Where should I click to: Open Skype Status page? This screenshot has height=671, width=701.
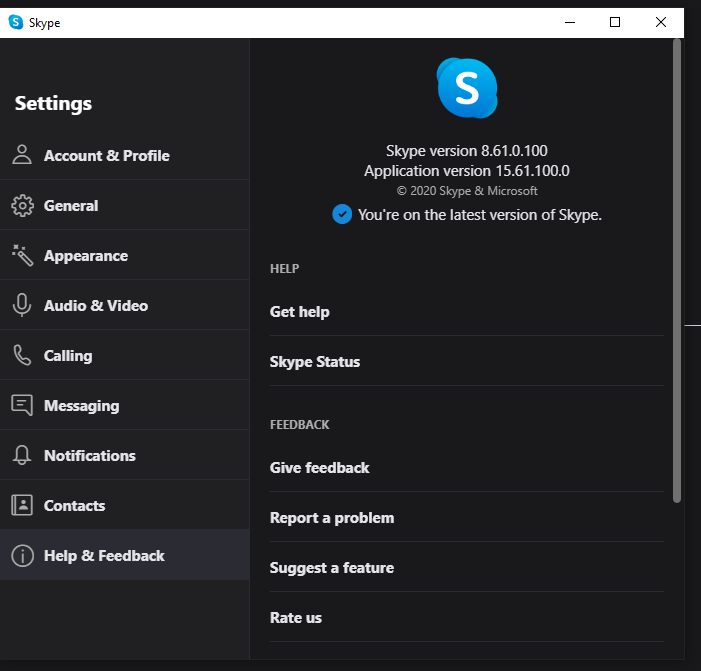pos(315,362)
